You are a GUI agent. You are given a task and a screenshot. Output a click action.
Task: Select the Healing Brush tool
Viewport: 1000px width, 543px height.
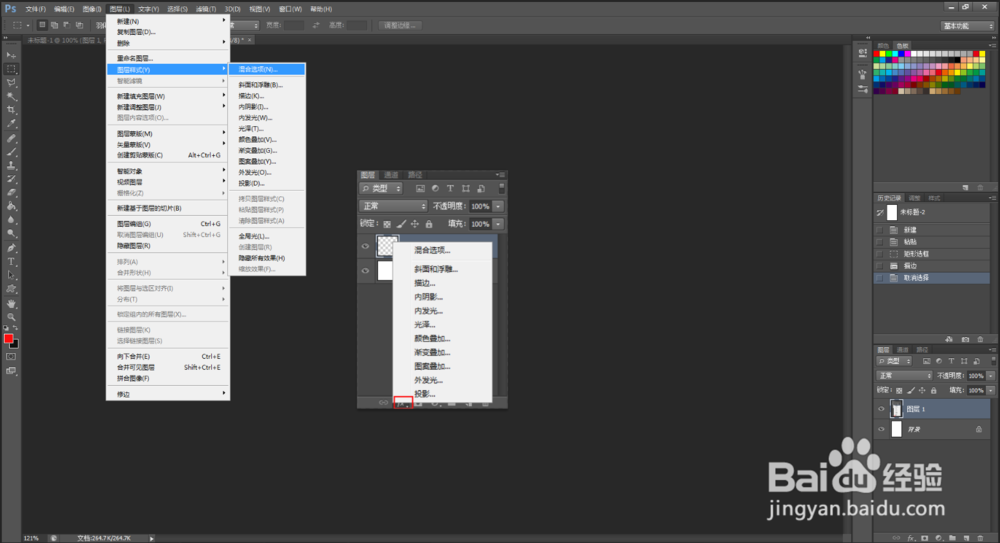(11, 138)
